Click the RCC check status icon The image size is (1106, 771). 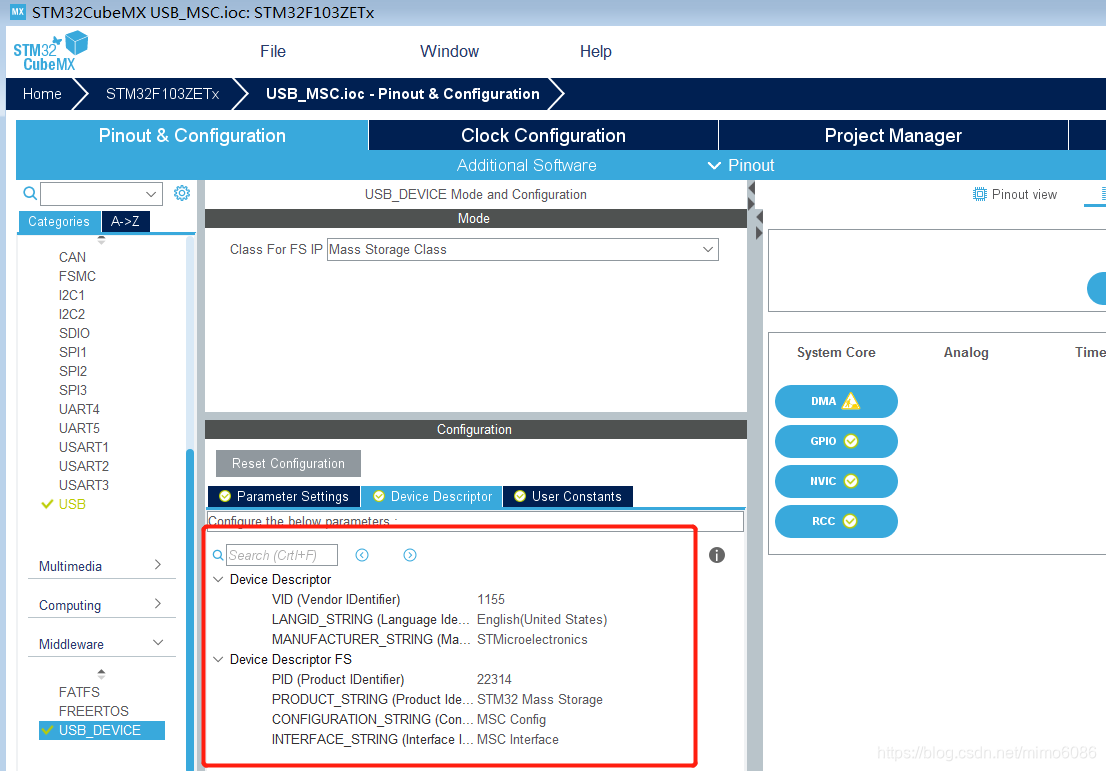point(850,521)
